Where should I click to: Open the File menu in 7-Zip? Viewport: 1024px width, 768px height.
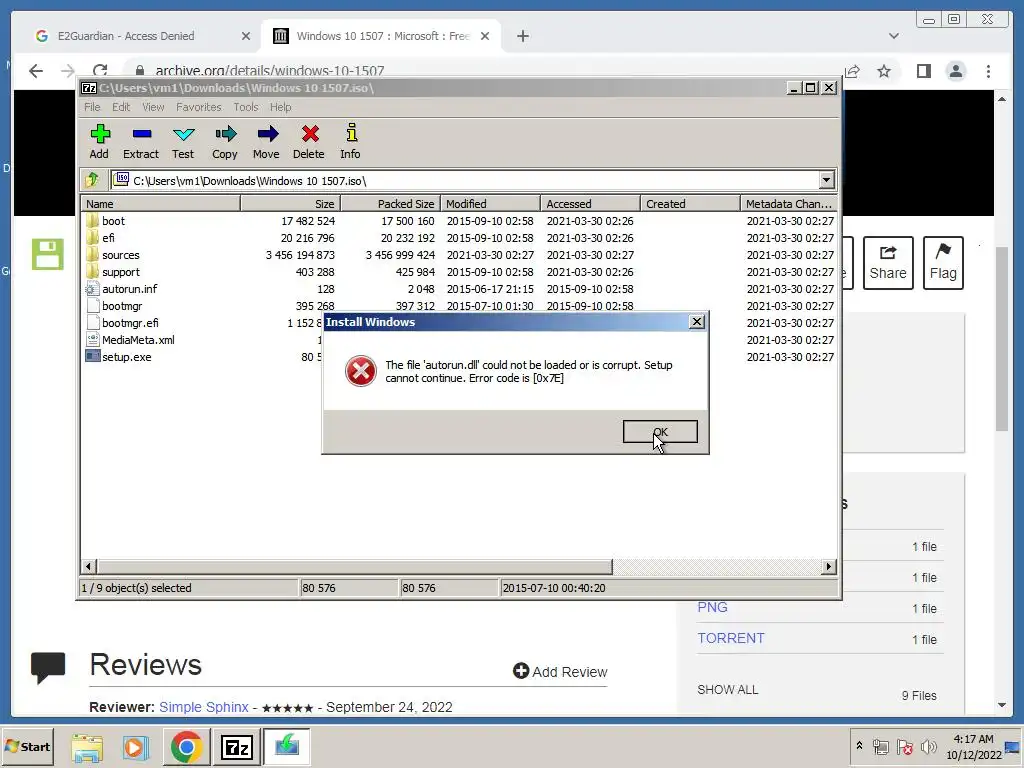point(92,107)
